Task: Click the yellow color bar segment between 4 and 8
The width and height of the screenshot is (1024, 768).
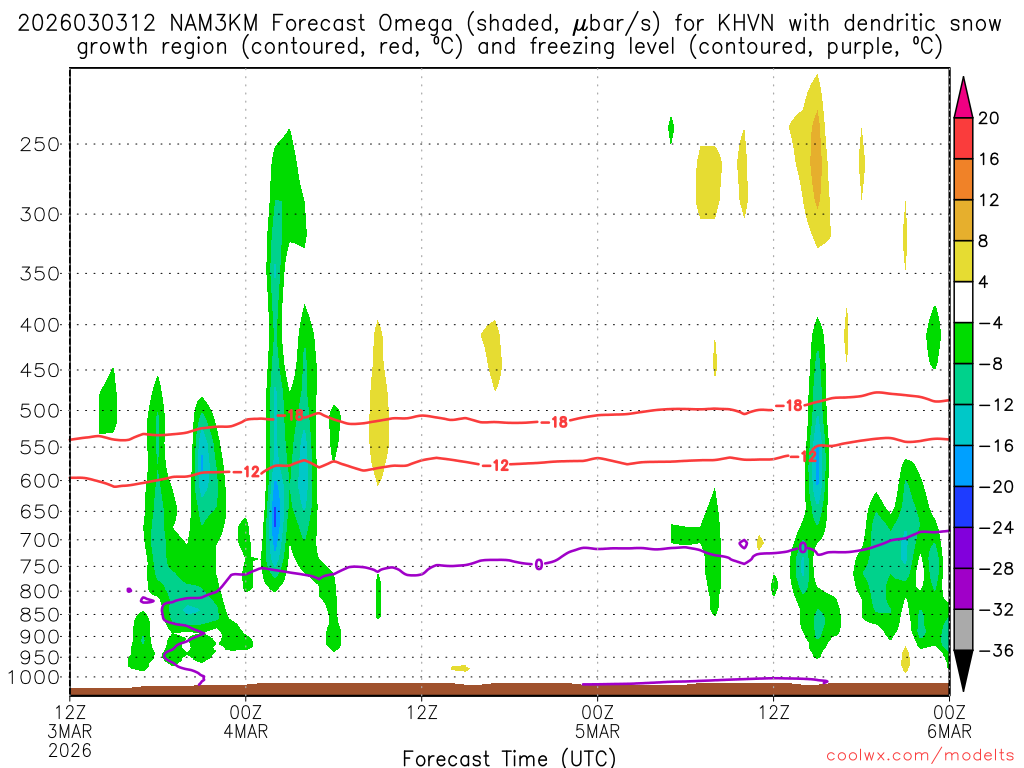Action: tap(963, 261)
